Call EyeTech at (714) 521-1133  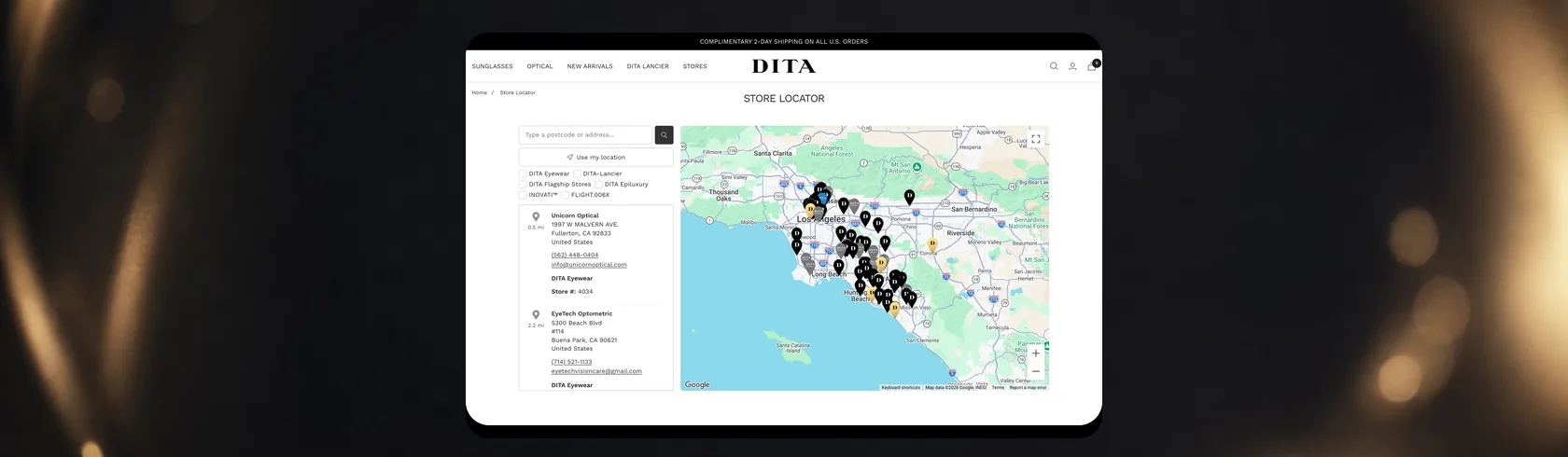coord(571,362)
